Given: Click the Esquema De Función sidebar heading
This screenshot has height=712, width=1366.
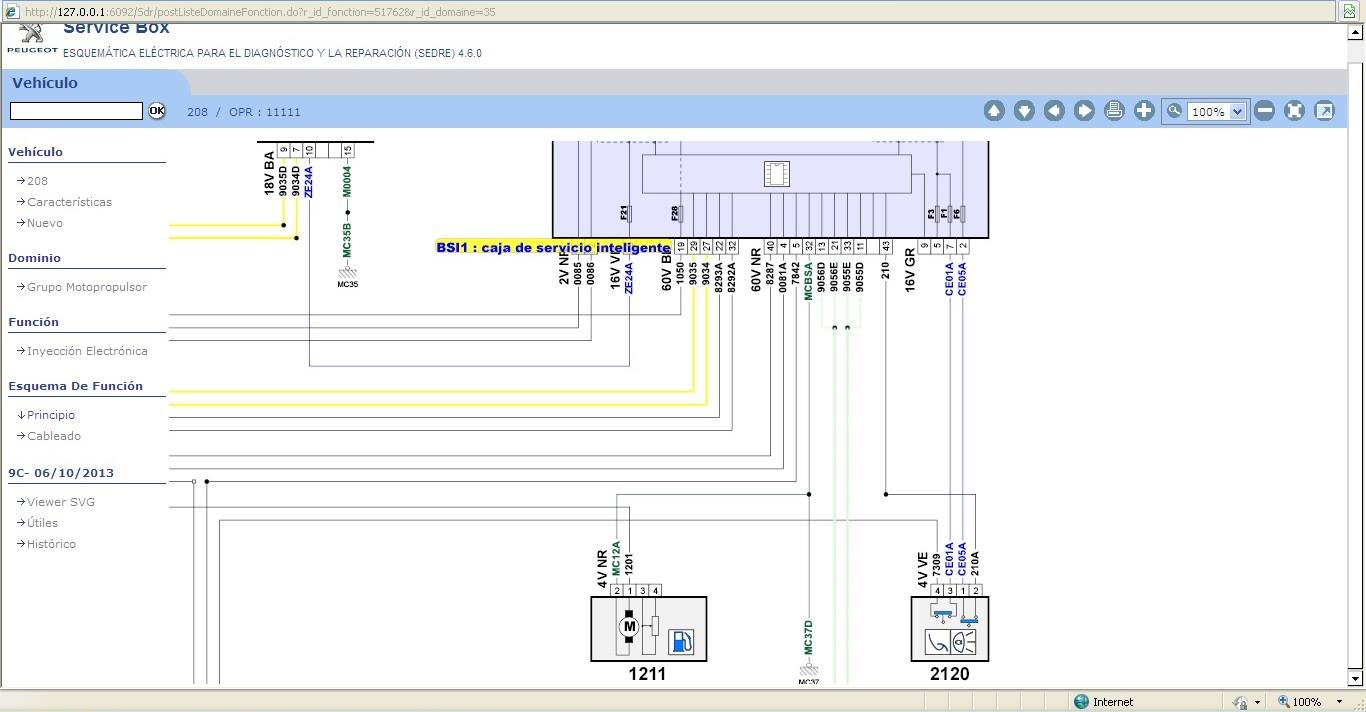Looking at the screenshot, I should [x=75, y=386].
